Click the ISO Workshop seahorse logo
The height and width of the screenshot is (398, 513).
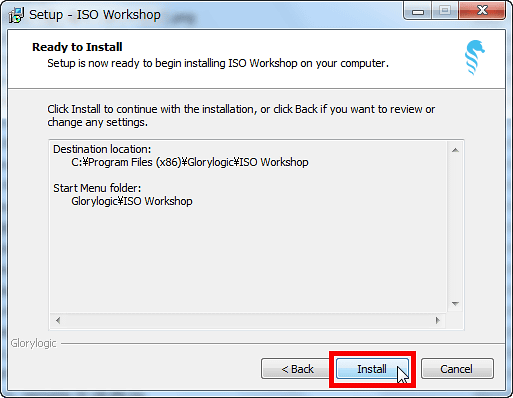click(475, 57)
